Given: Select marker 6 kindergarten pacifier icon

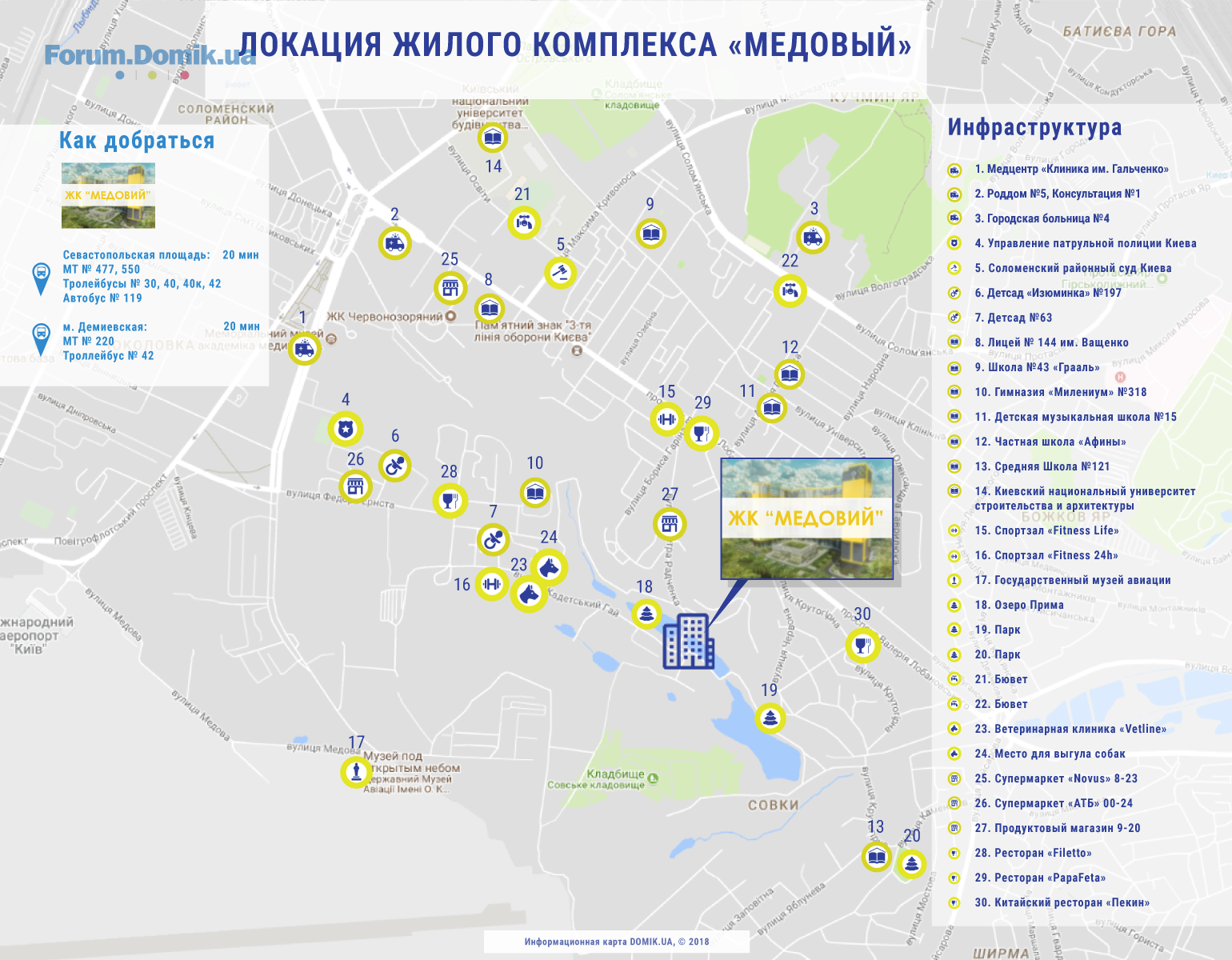Looking at the screenshot, I should click(394, 466).
